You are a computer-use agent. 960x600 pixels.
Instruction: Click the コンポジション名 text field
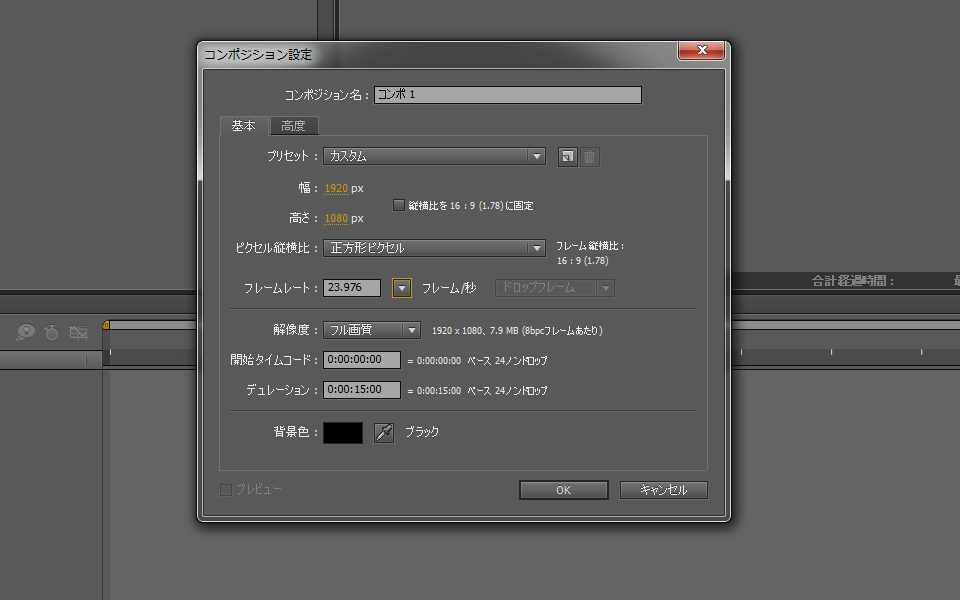click(x=508, y=95)
